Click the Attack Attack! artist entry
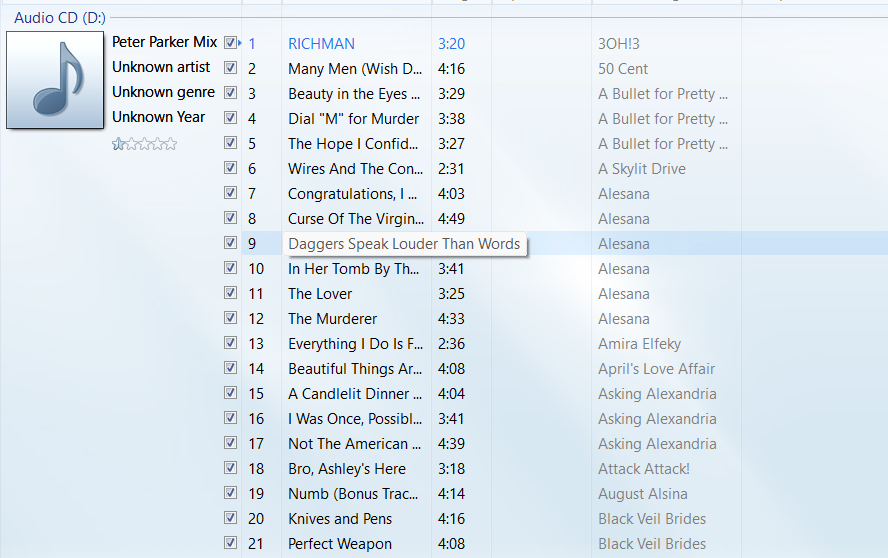The width and height of the screenshot is (888, 558). point(643,468)
